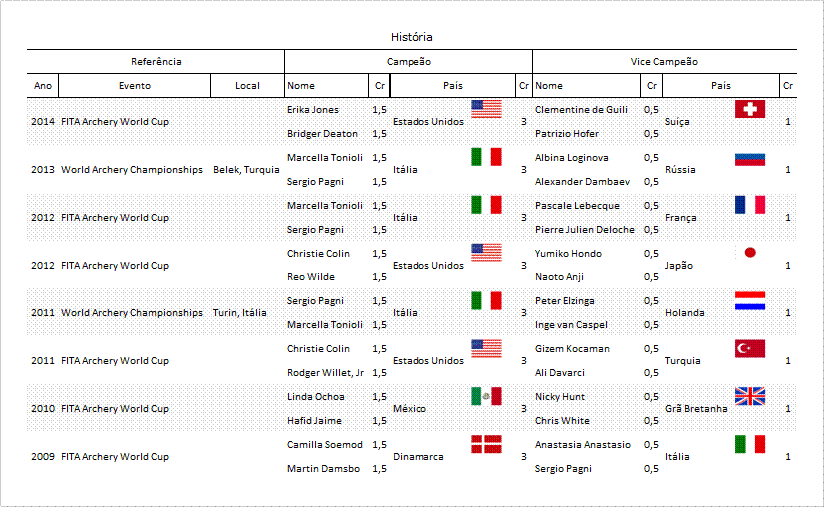Click the Referência header group

156,62
